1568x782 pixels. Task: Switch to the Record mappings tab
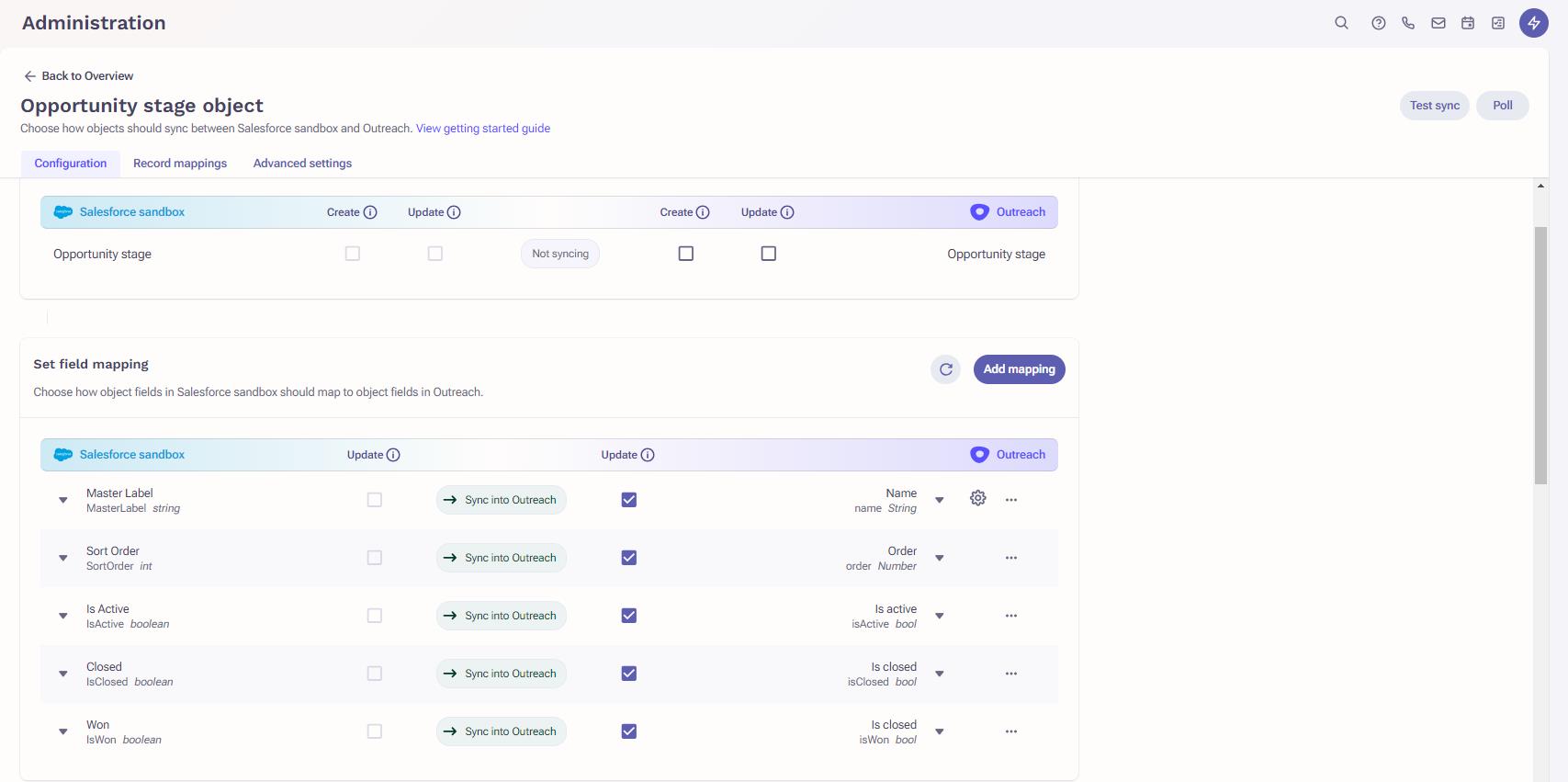click(180, 164)
